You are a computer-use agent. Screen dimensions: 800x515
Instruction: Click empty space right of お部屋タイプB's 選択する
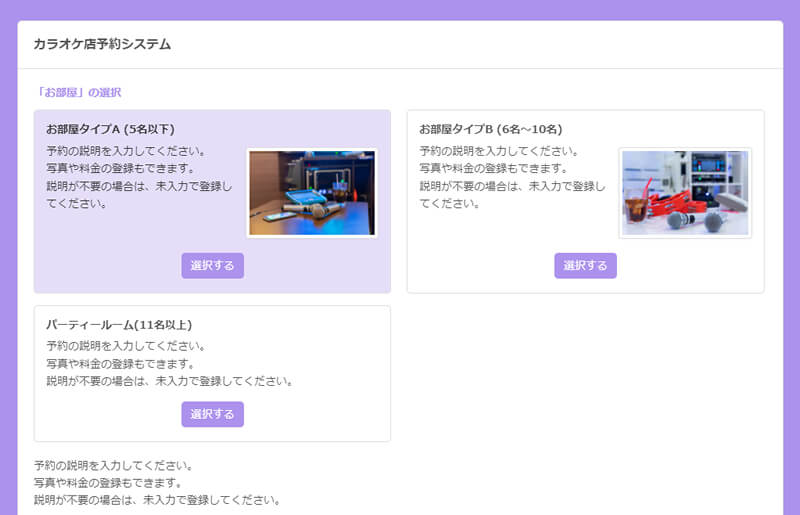point(690,266)
